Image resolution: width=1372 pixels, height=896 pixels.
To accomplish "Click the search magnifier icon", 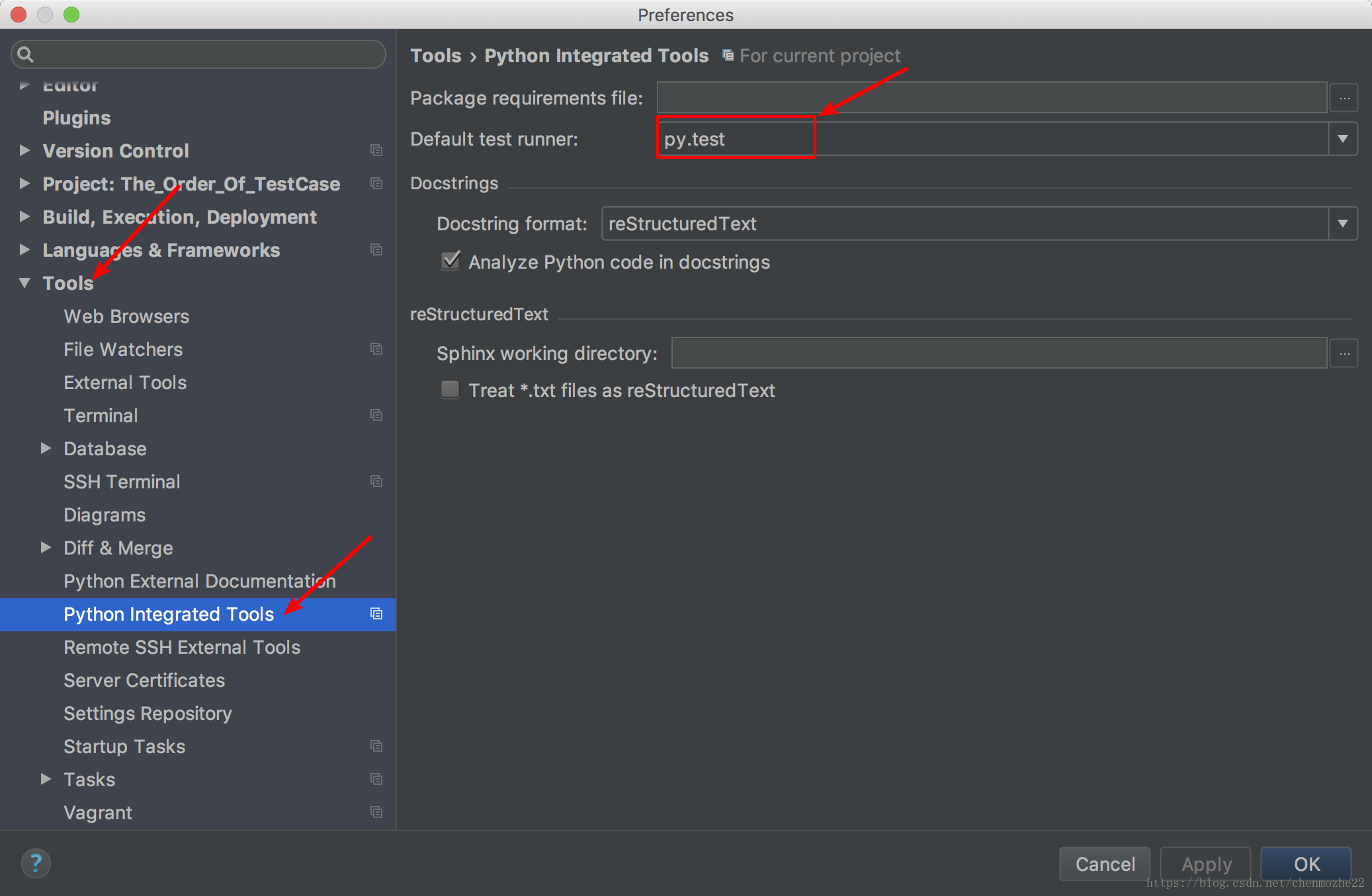I will coord(25,54).
